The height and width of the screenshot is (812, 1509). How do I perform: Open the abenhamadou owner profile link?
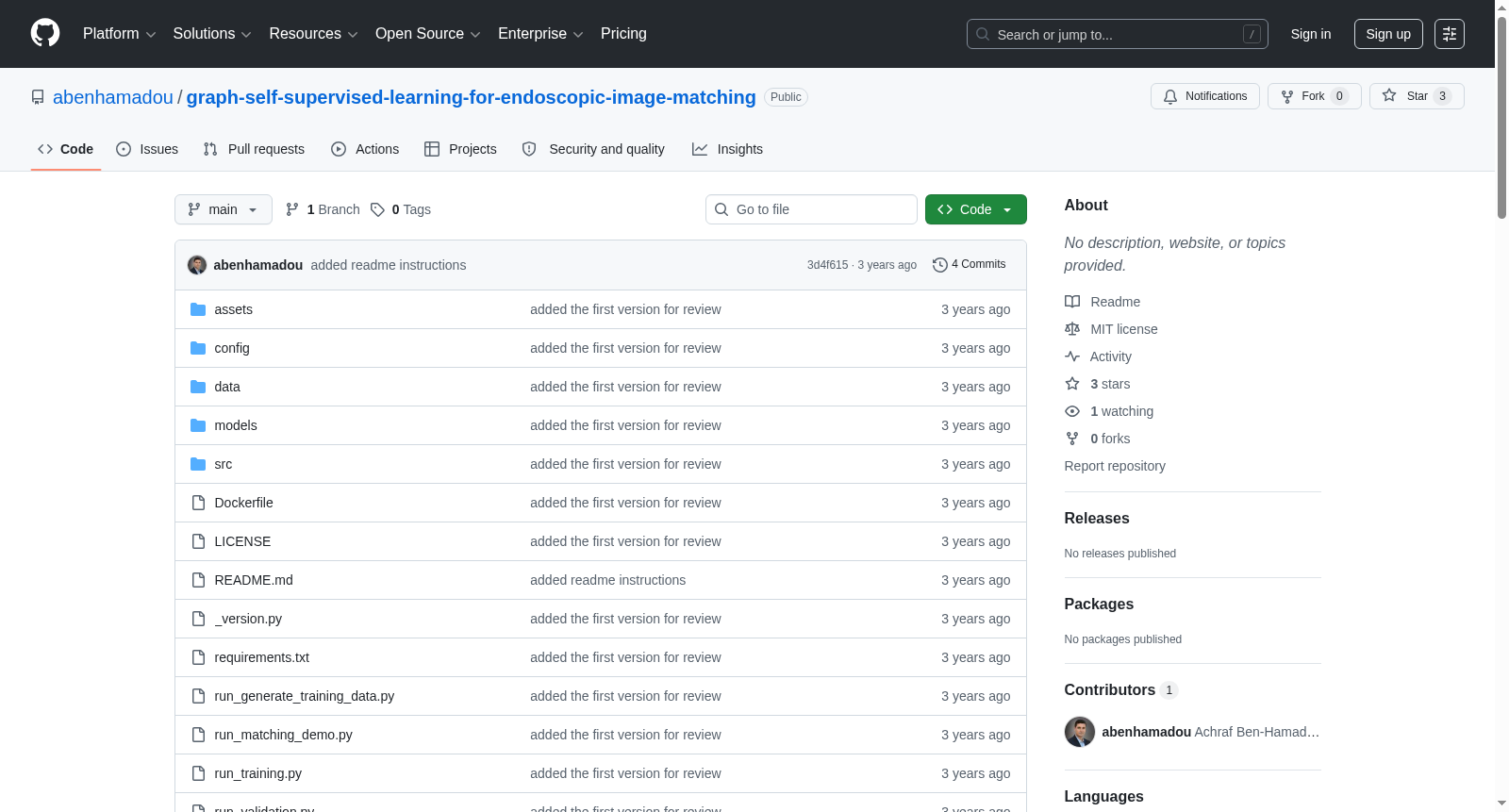tap(113, 97)
